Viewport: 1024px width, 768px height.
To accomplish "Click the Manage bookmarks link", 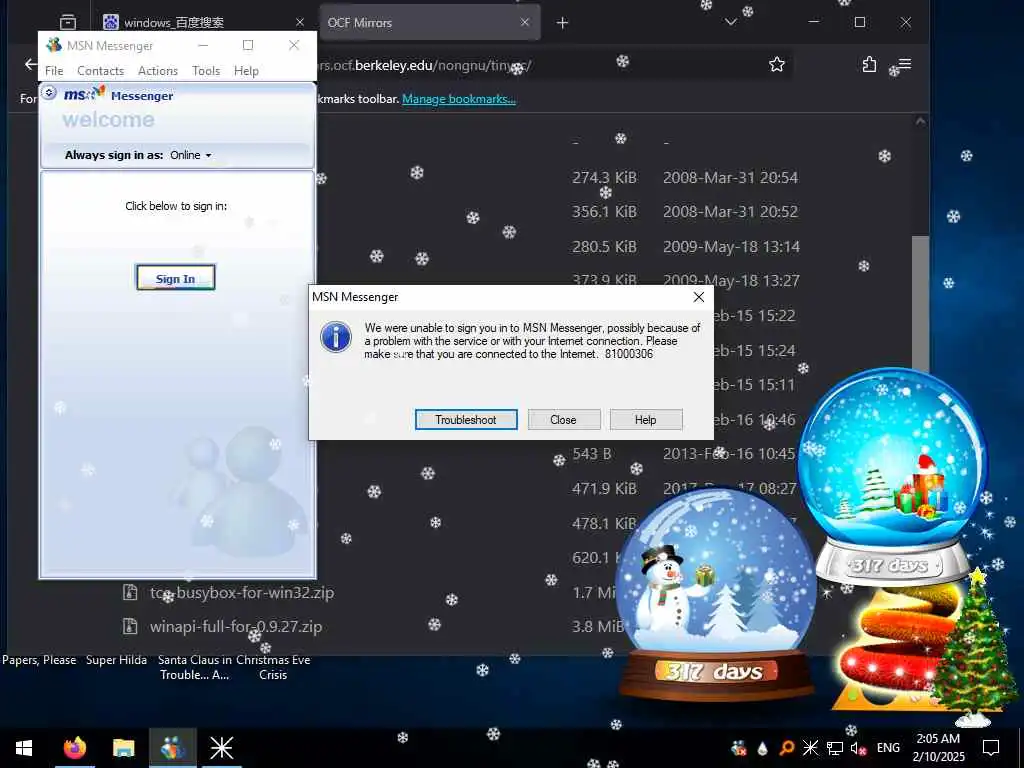I will pos(459,99).
